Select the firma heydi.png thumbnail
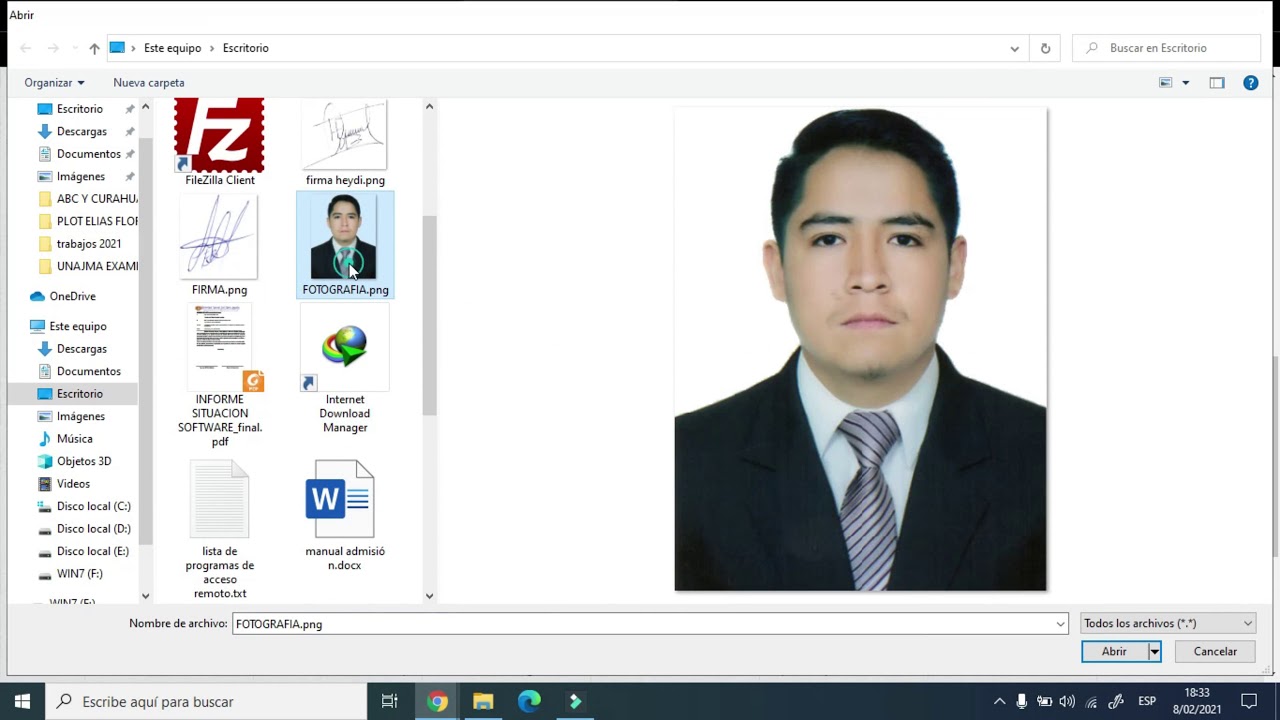This screenshot has height=720, width=1280. pos(345,136)
